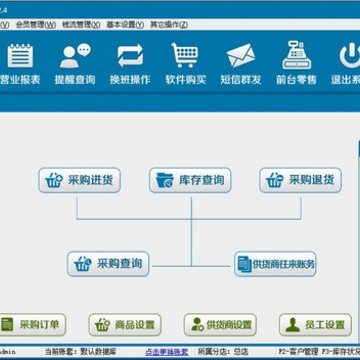Click the 采购订单 button
The height and width of the screenshot is (360, 360).
(33, 325)
